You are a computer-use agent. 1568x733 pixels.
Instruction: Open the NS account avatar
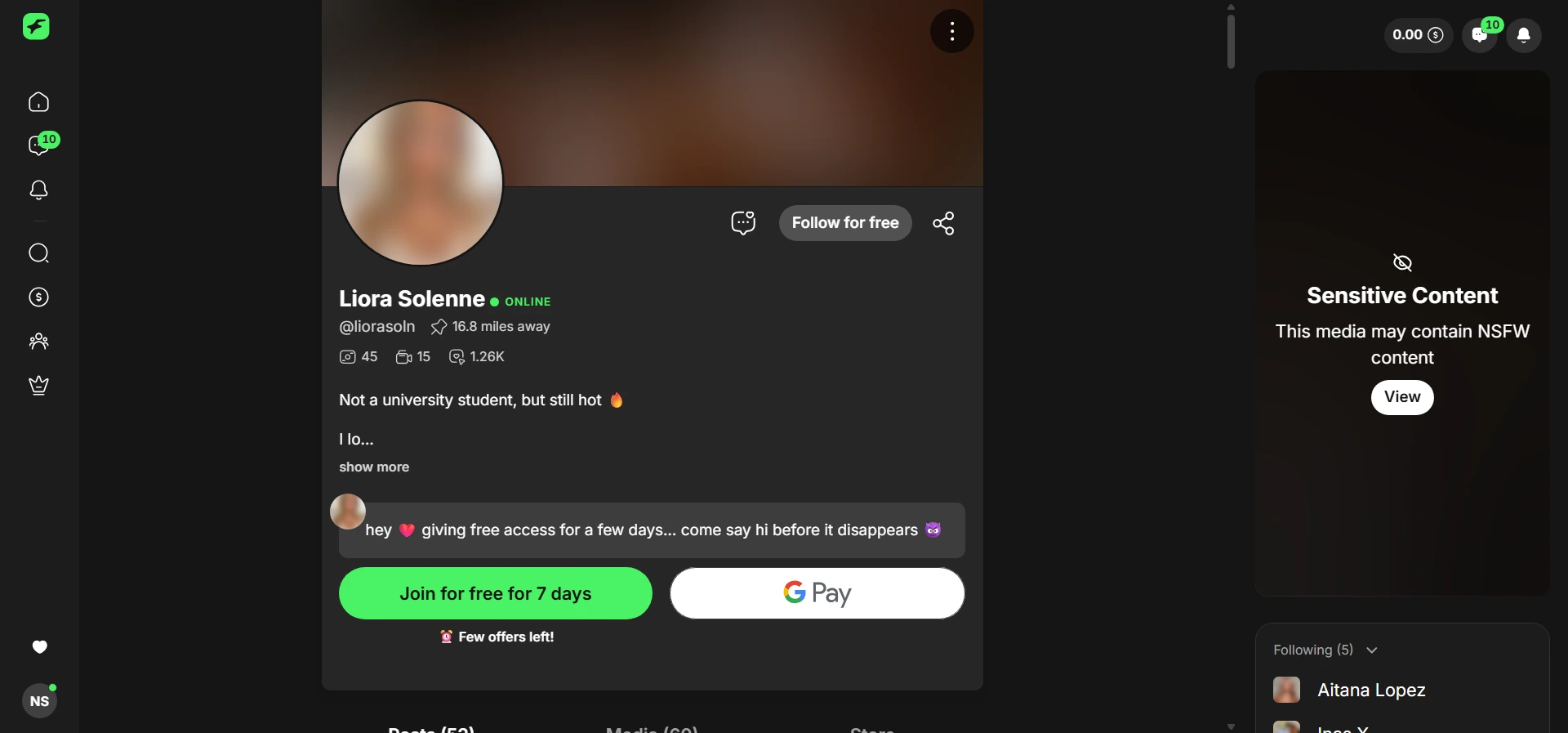(39, 701)
